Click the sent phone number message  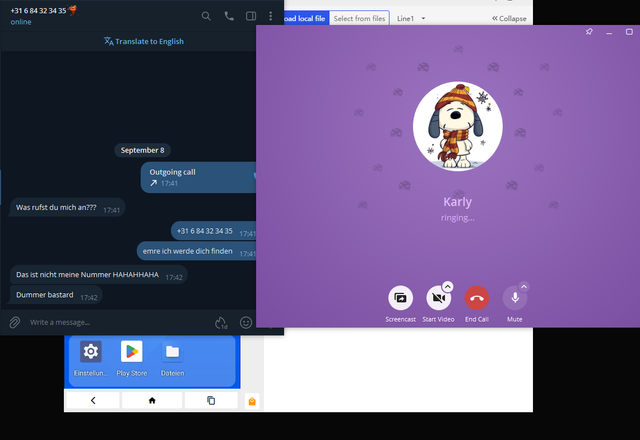pos(213,231)
